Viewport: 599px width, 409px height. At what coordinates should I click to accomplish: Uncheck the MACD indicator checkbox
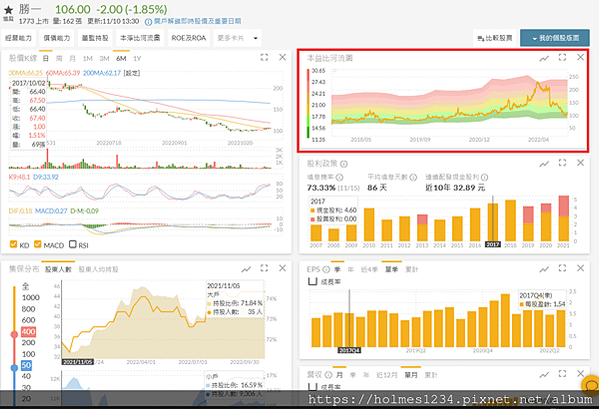[37, 244]
